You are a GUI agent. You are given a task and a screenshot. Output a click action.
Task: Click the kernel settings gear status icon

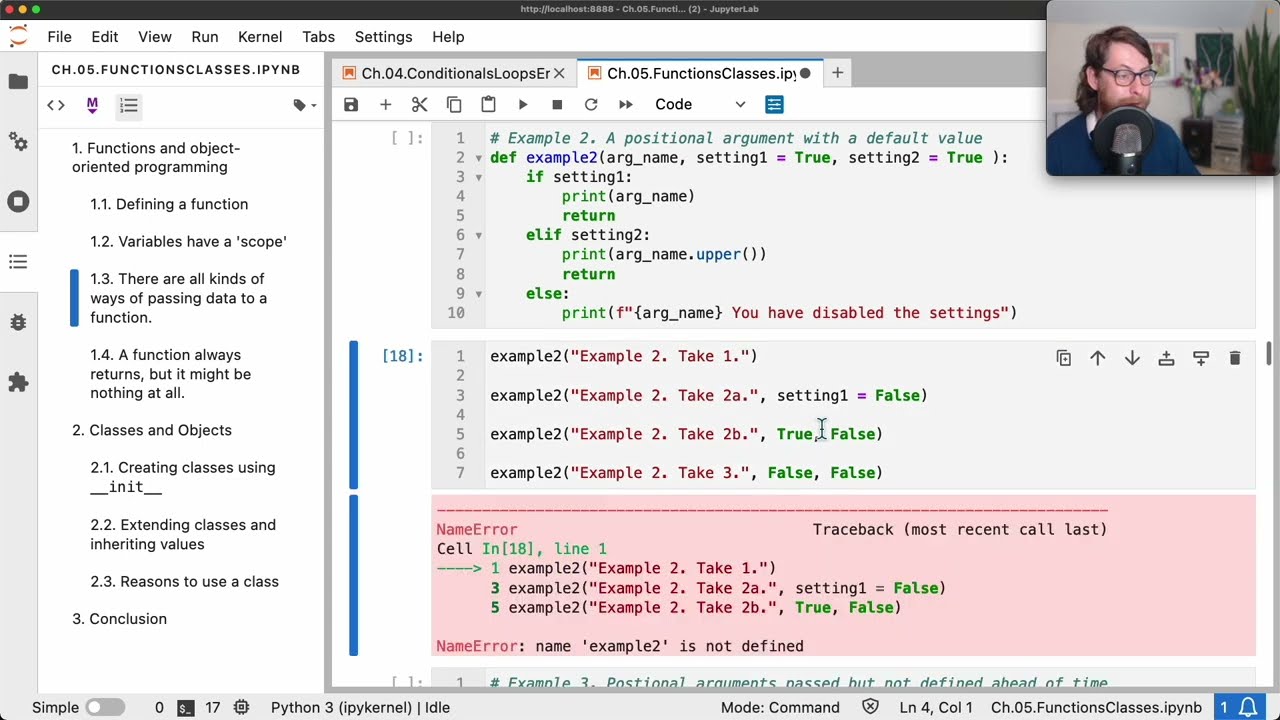[x=241, y=707]
